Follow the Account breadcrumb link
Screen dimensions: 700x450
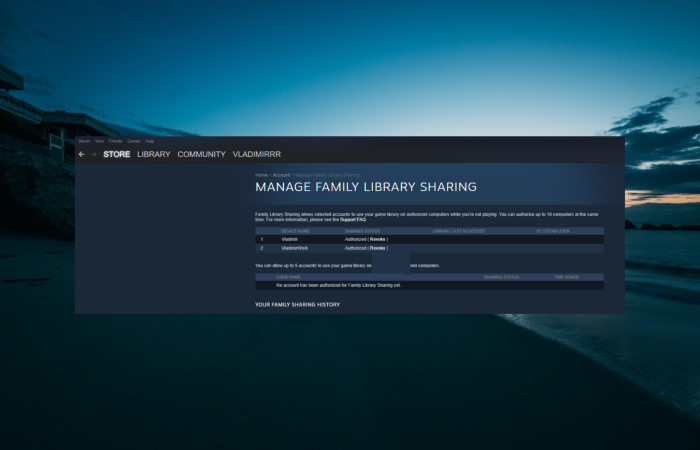281,175
